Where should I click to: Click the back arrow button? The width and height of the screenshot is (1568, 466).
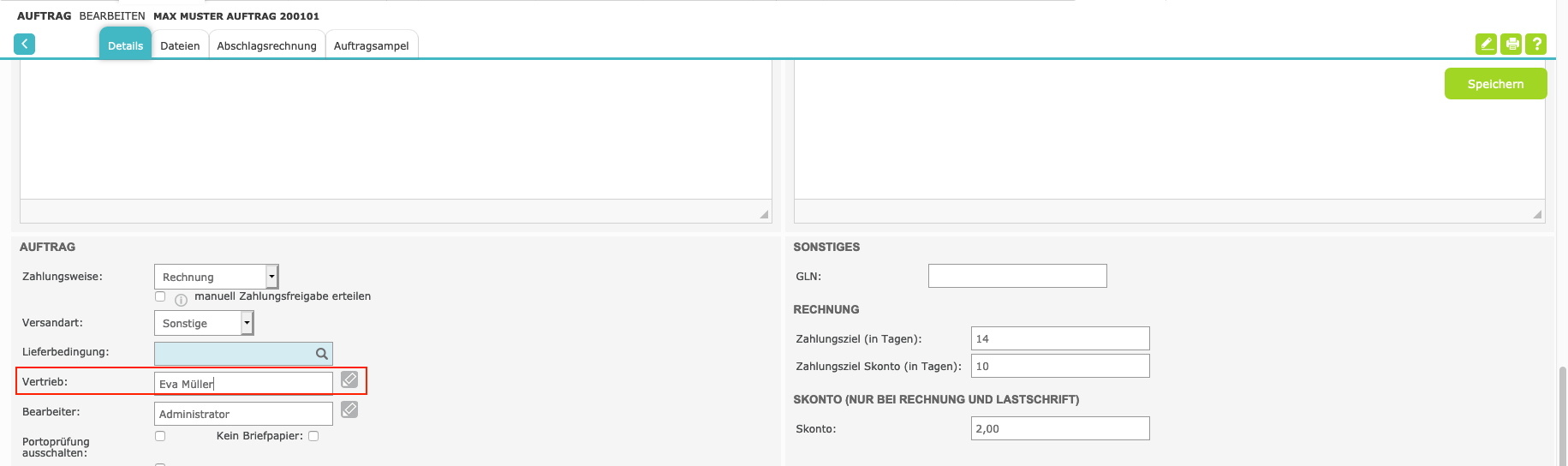coord(25,44)
